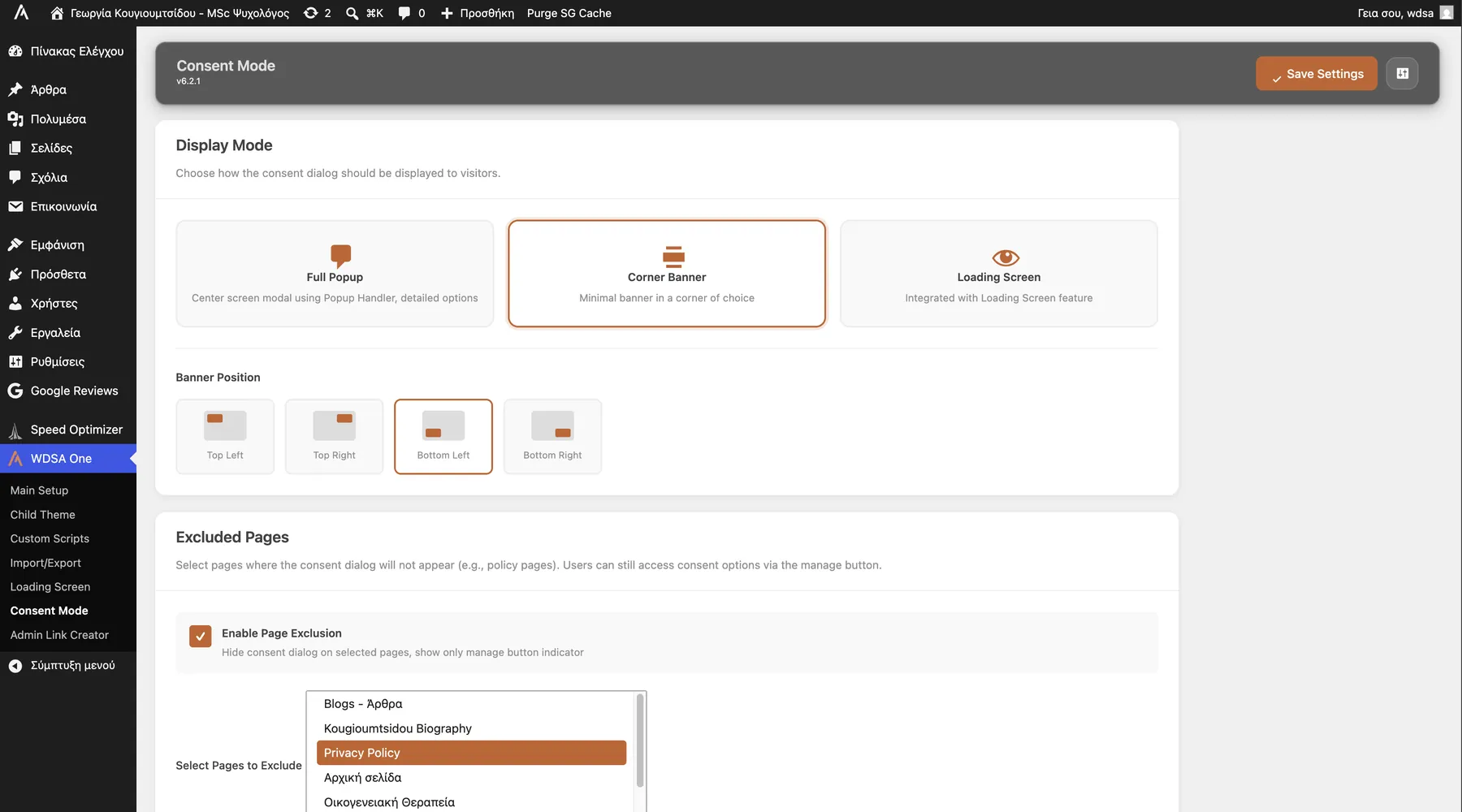Open the updates icon showing 2

pos(317,13)
